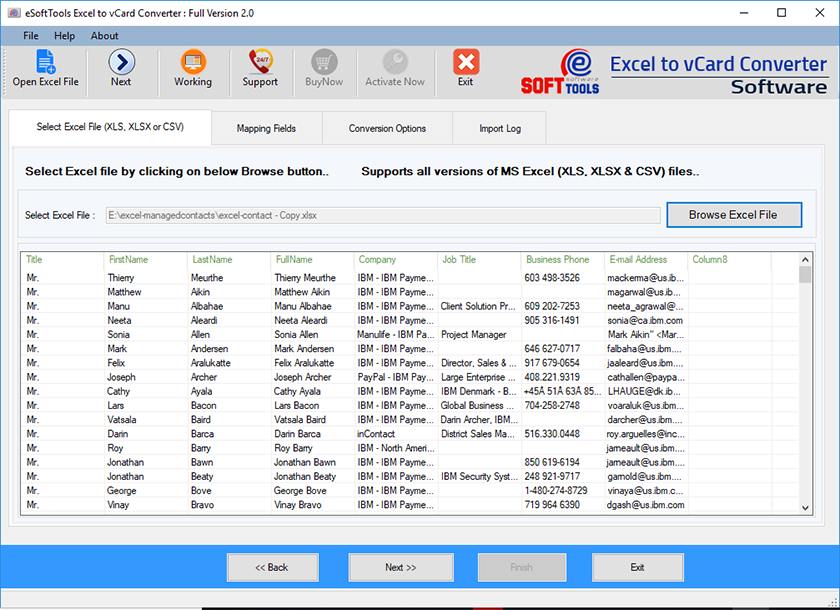Click the table scrollbar down arrow
The height and width of the screenshot is (610, 840).
point(805,508)
